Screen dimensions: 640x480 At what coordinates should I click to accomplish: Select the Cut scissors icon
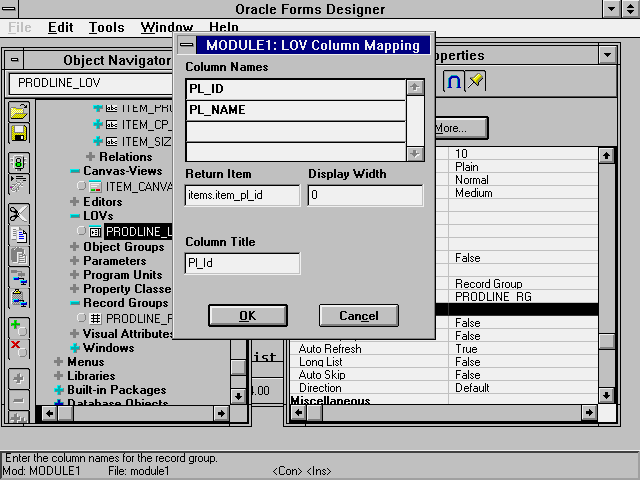tap(19, 213)
